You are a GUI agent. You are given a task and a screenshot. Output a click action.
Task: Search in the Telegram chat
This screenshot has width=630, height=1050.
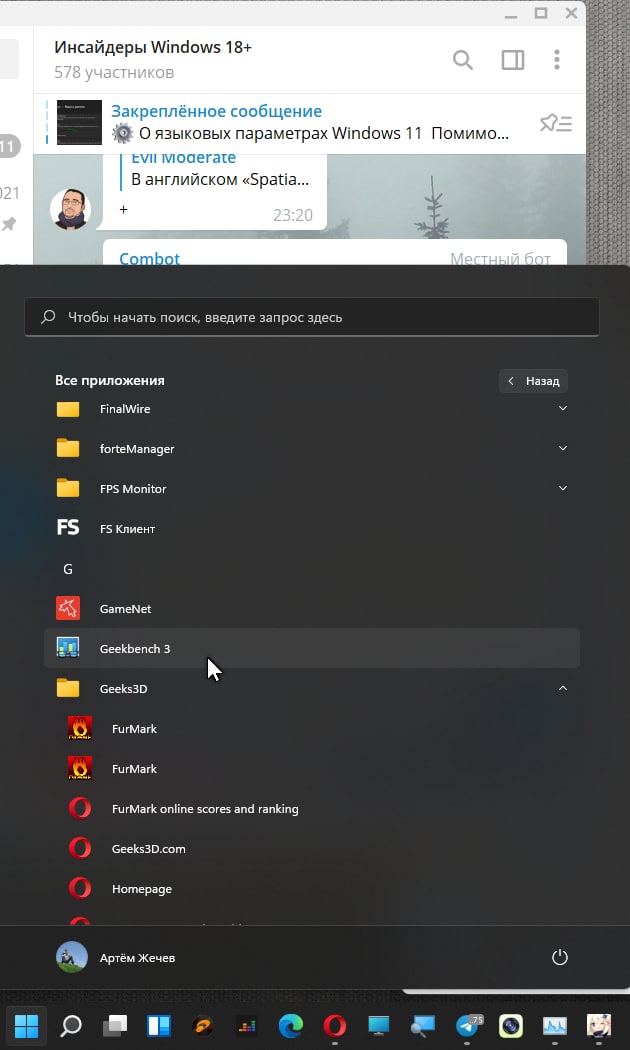pyautogui.click(x=463, y=60)
